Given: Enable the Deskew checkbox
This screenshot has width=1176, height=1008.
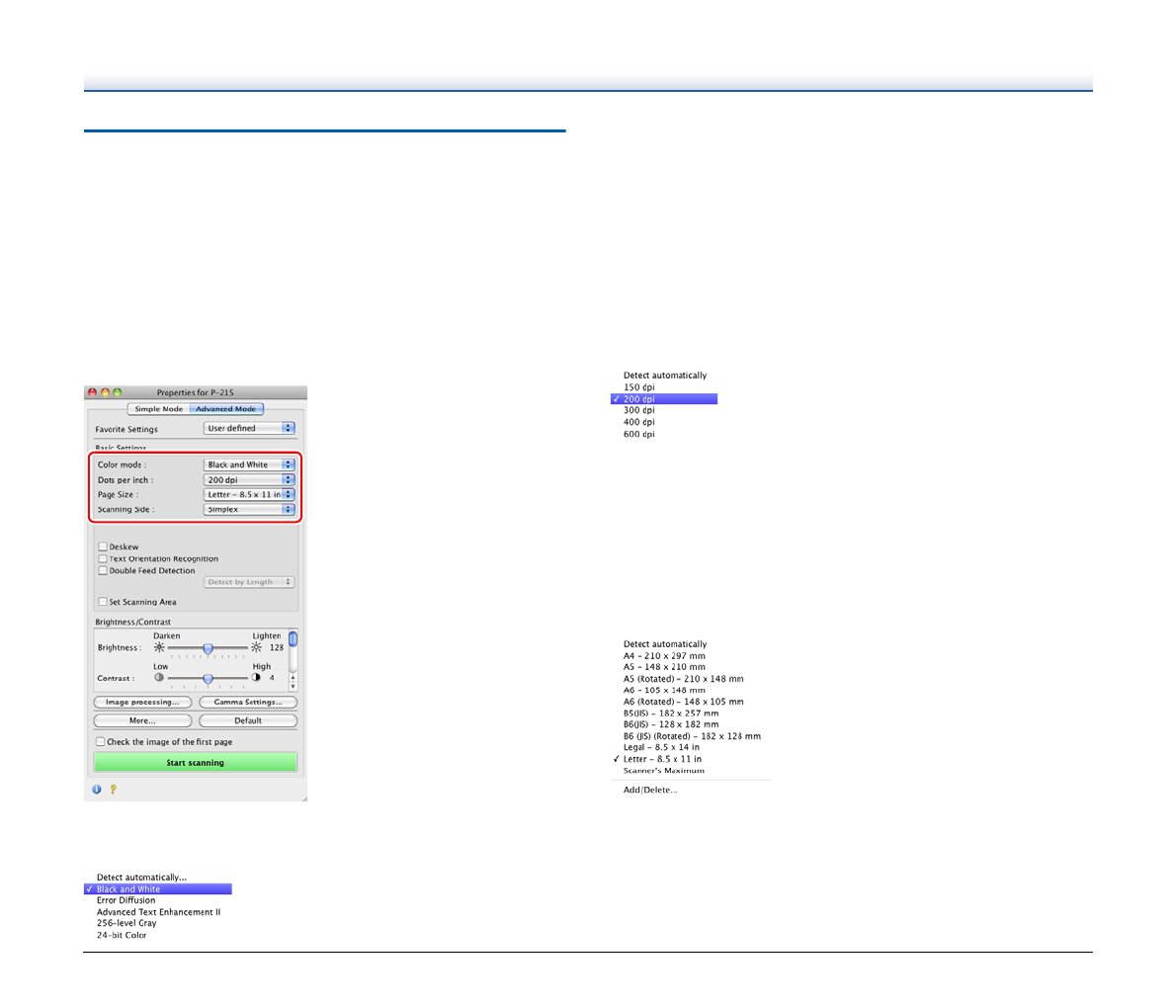Looking at the screenshot, I should coord(103,546).
